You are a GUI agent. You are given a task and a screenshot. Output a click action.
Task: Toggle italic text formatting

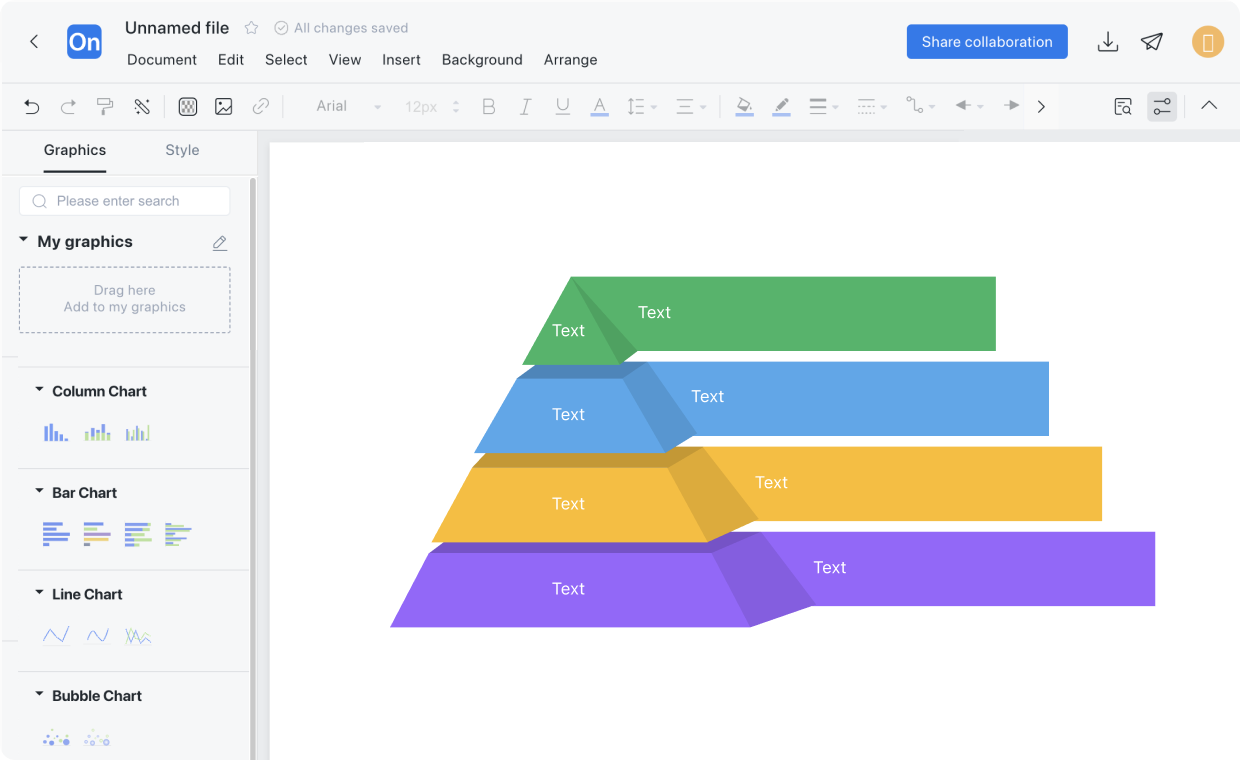point(525,106)
